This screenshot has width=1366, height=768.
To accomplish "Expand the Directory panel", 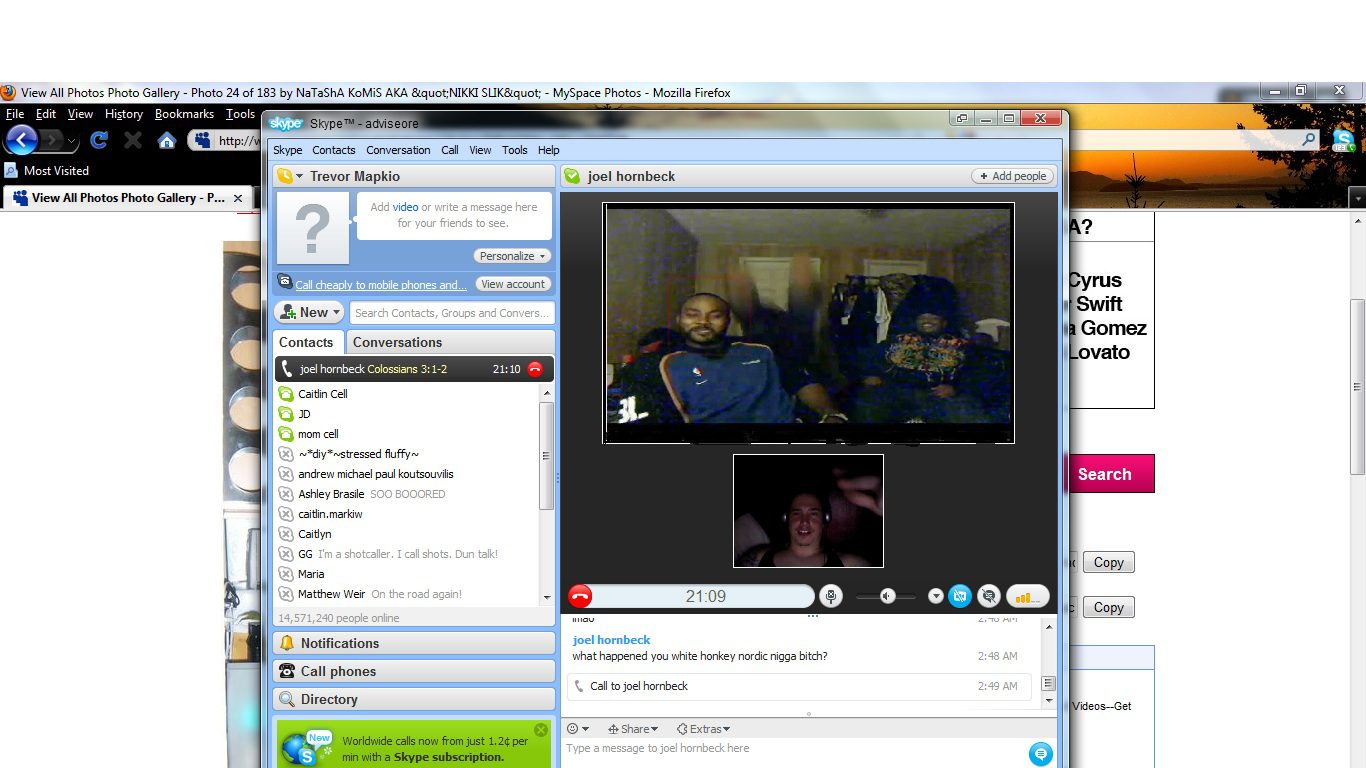I will pos(414,699).
